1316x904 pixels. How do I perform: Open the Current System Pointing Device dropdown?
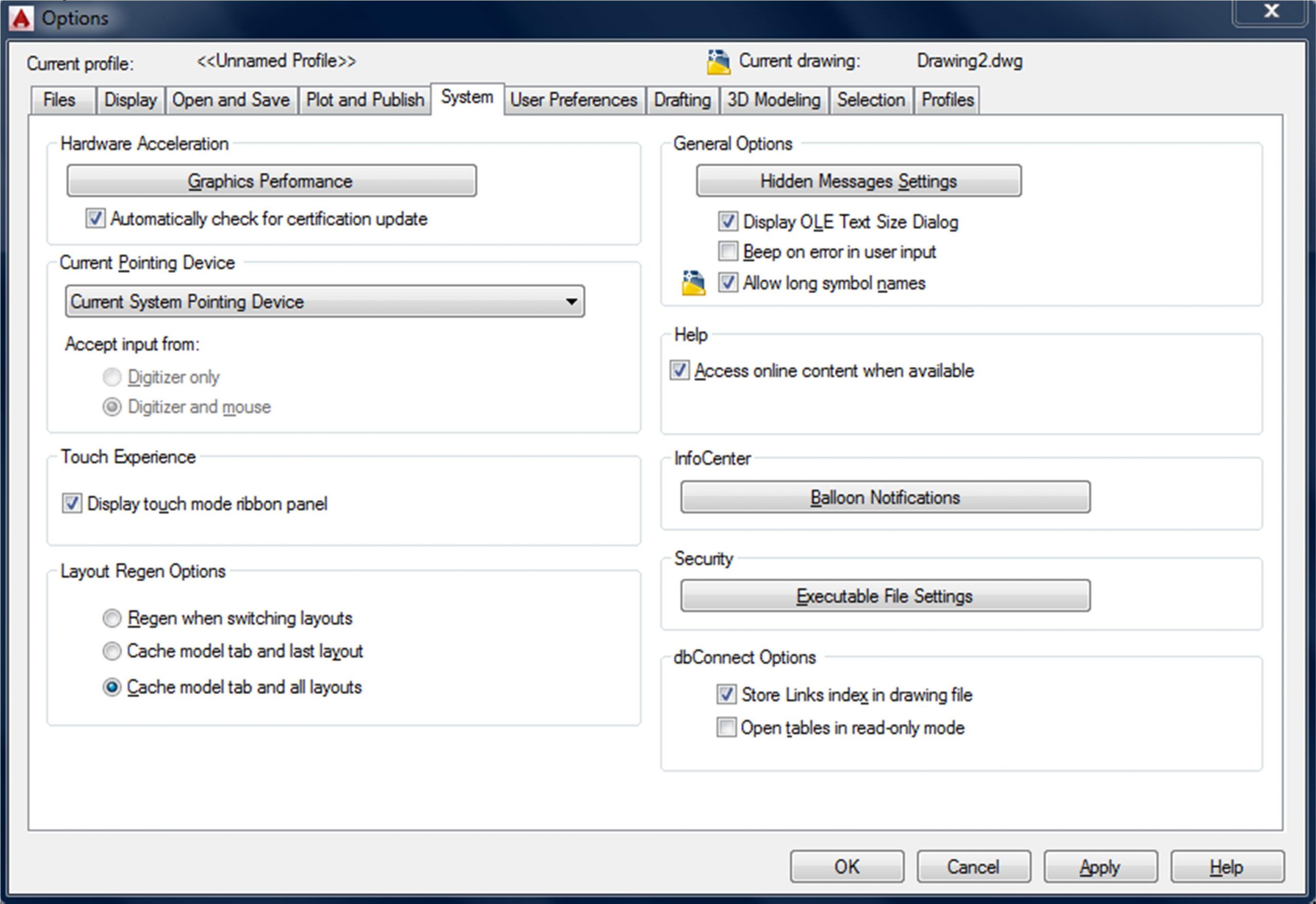point(324,301)
